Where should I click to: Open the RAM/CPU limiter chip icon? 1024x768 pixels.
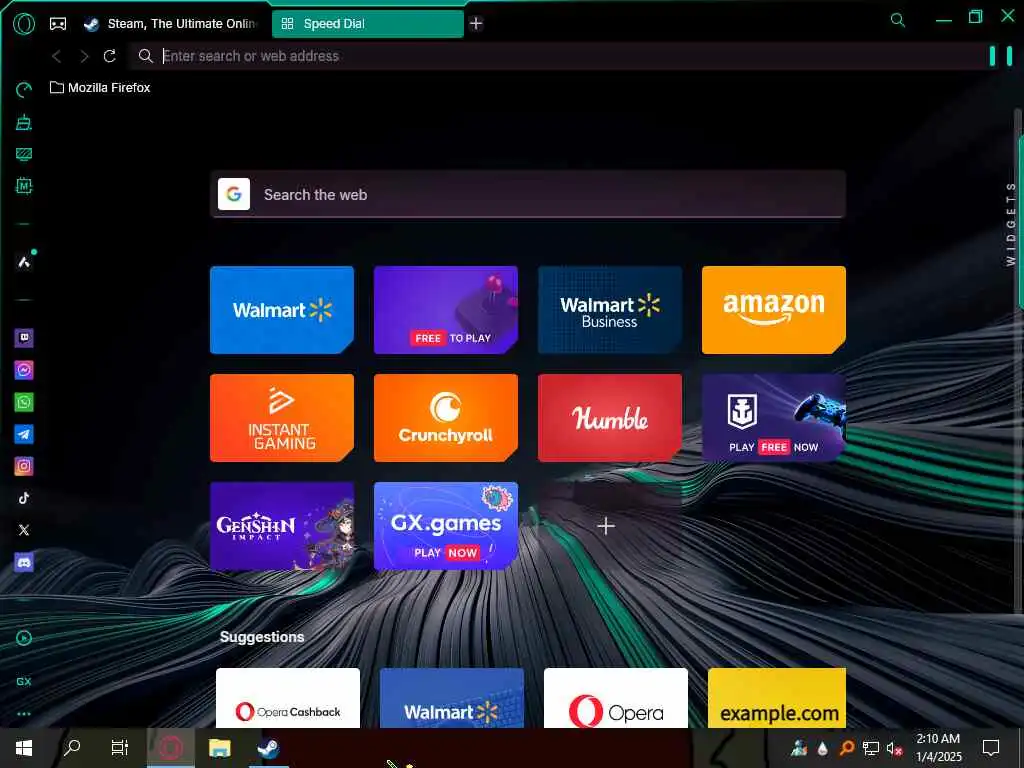24,186
